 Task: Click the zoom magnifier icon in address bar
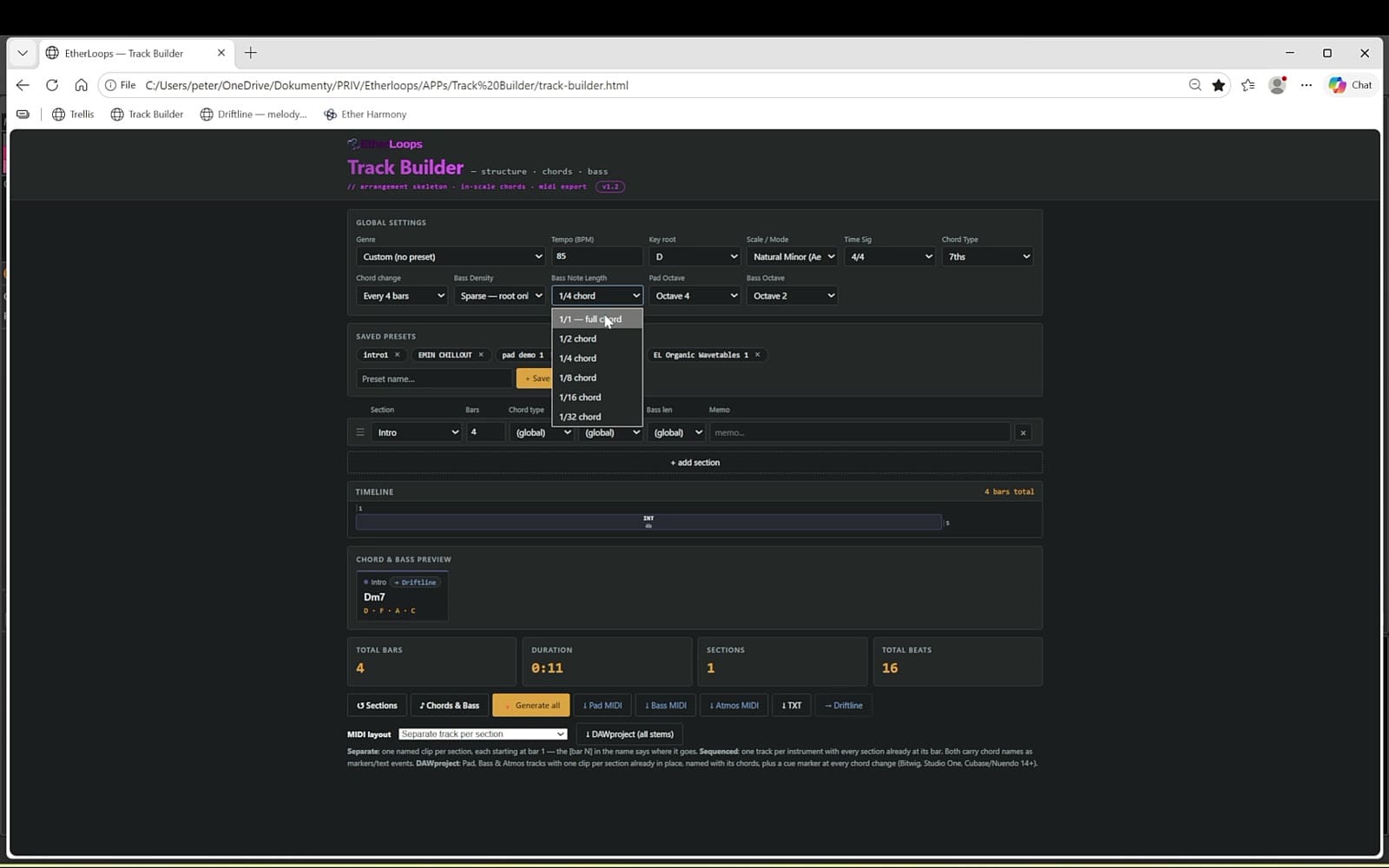pos(1195,85)
